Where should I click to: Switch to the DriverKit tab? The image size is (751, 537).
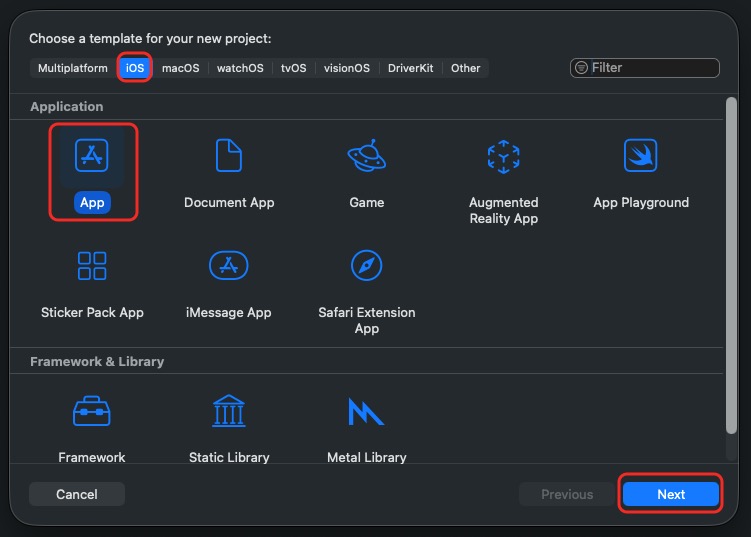pyautogui.click(x=410, y=68)
